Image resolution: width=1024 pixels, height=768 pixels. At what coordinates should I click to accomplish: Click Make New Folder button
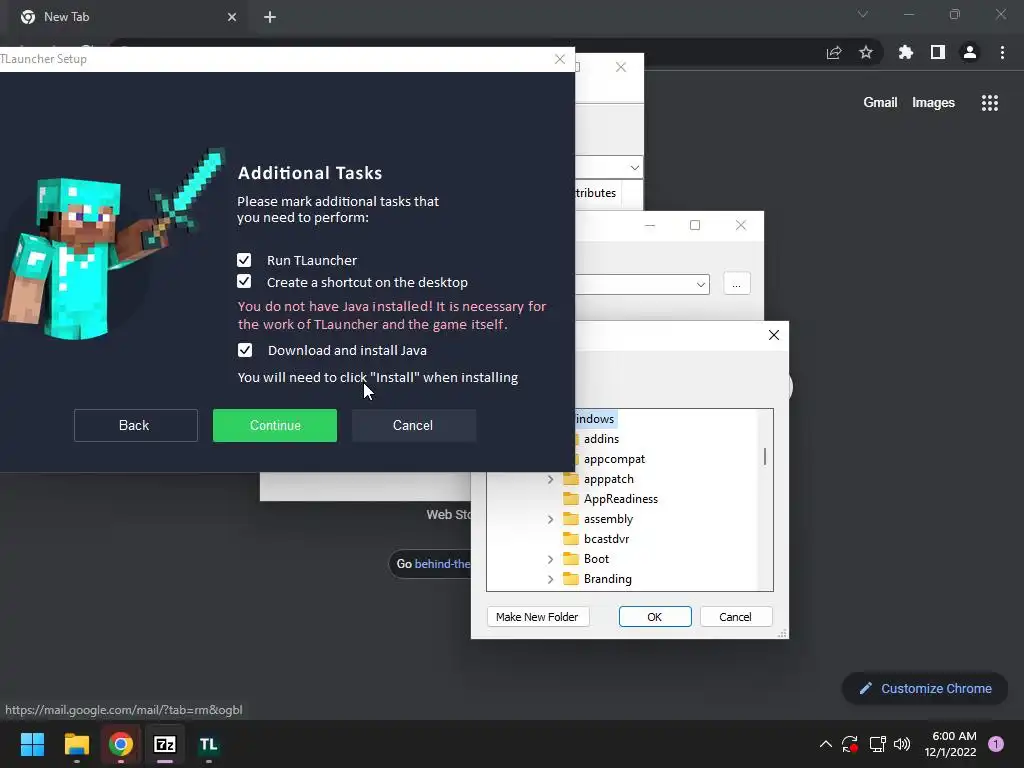coord(537,616)
